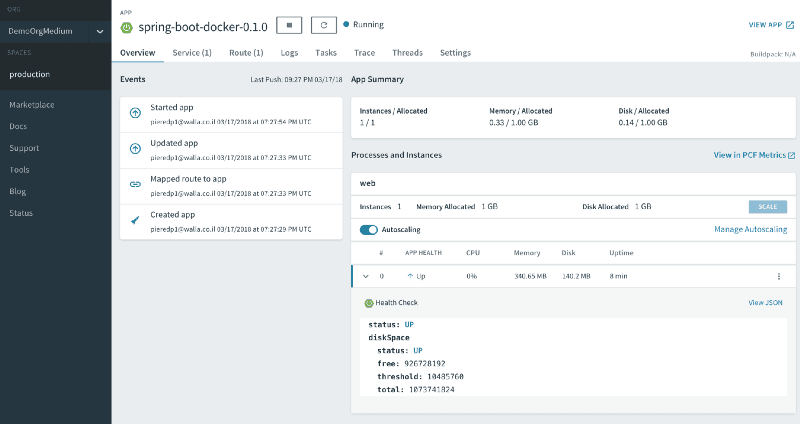Image resolution: width=800 pixels, height=424 pixels.
Task: Collapse the instance 0 row chevron
Action: (365, 276)
